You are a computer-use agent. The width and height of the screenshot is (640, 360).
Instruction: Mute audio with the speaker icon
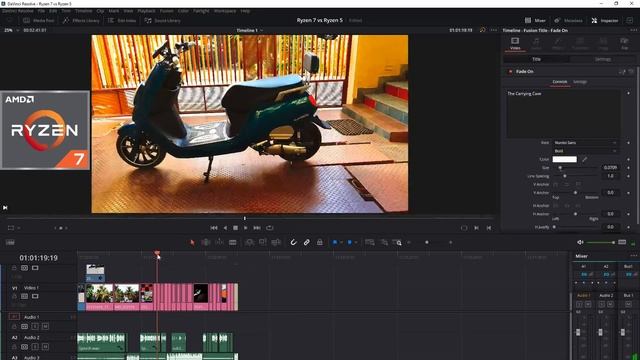click(580, 242)
